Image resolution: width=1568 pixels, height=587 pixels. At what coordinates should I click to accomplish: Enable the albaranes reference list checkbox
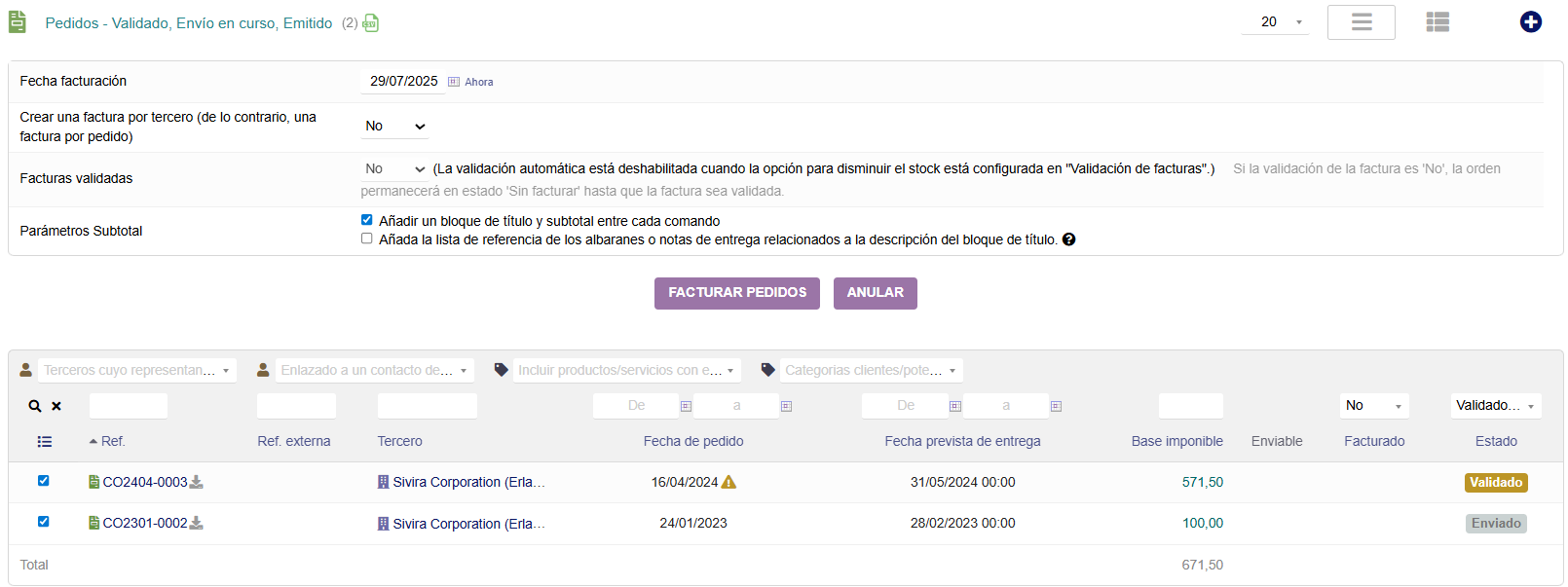(367, 238)
